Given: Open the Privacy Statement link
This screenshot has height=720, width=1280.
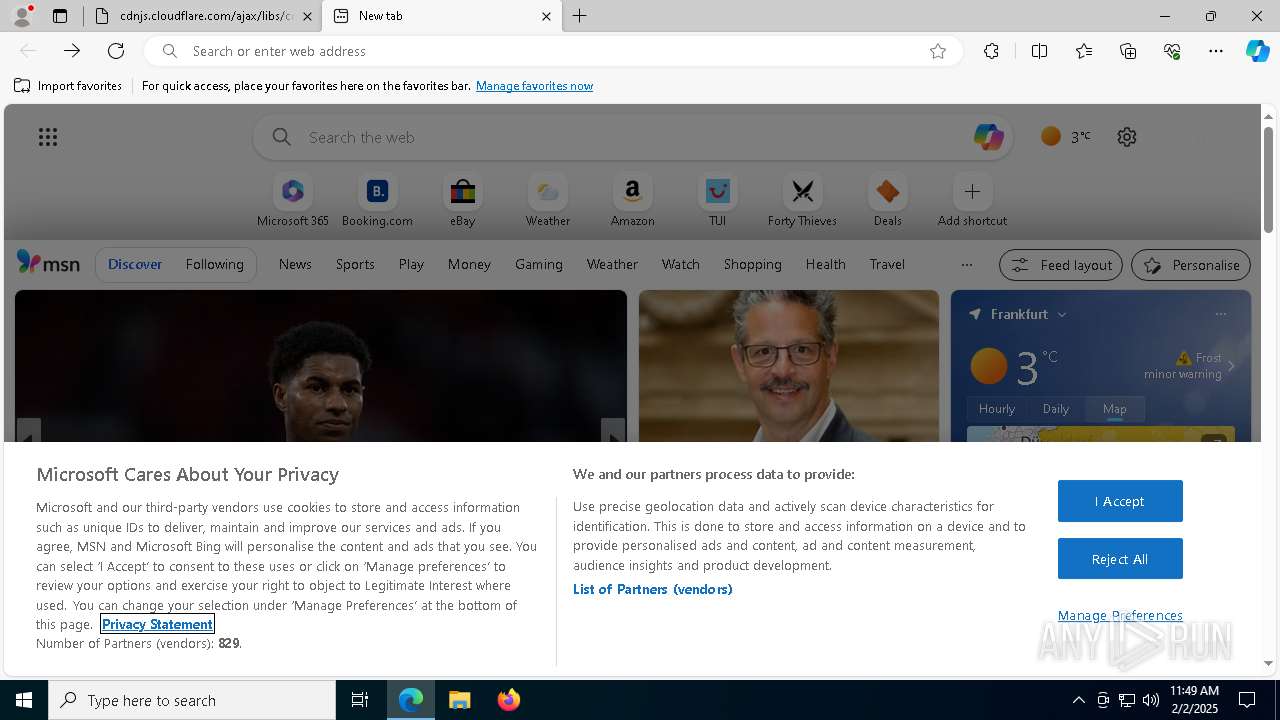Looking at the screenshot, I should (157, 624).
